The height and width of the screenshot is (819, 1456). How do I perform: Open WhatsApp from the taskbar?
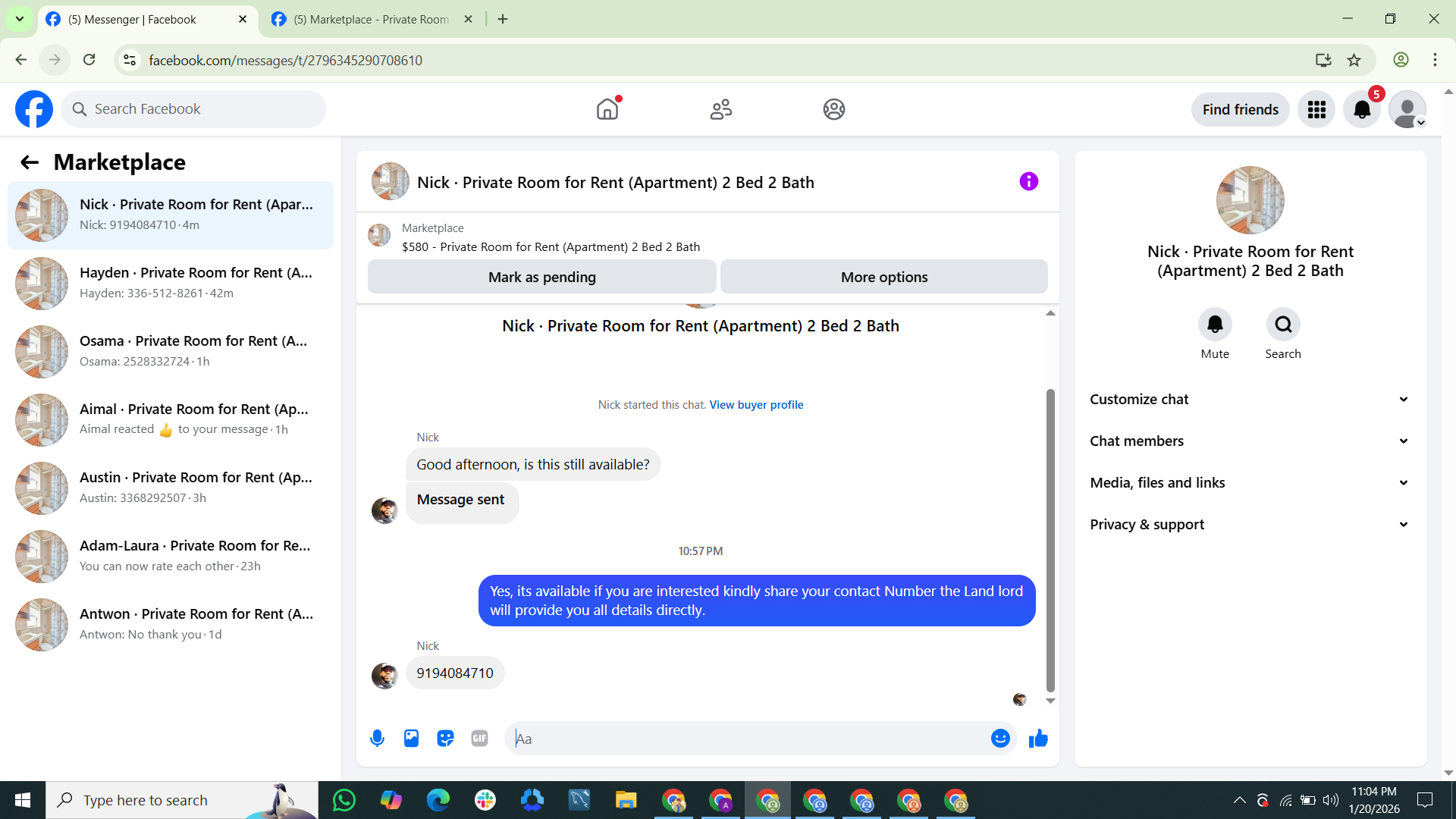pos(344,800)
